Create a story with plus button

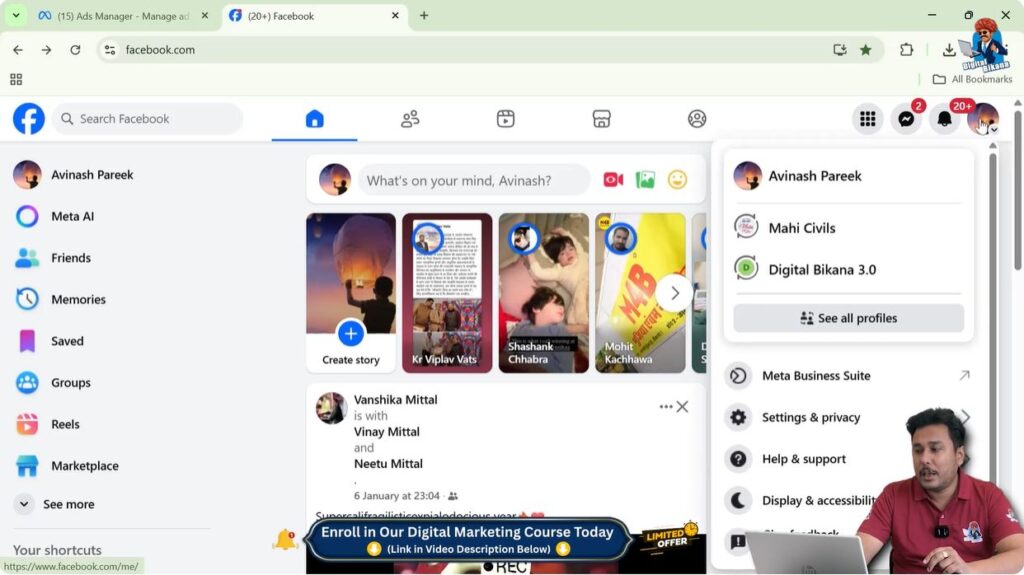point(351,334)
